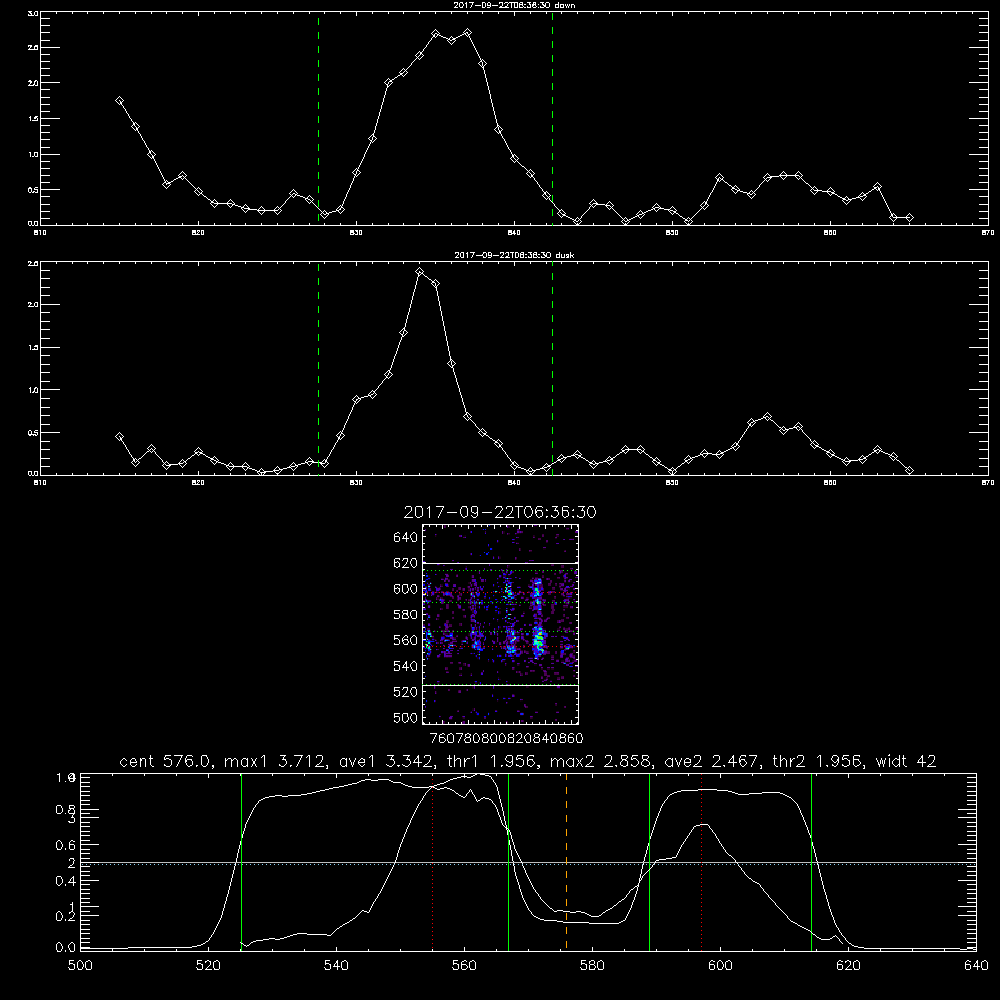The image size is (1000, 1000).
Task: Click the last diamond marker of dusk curve
Action: coord(909,470)
